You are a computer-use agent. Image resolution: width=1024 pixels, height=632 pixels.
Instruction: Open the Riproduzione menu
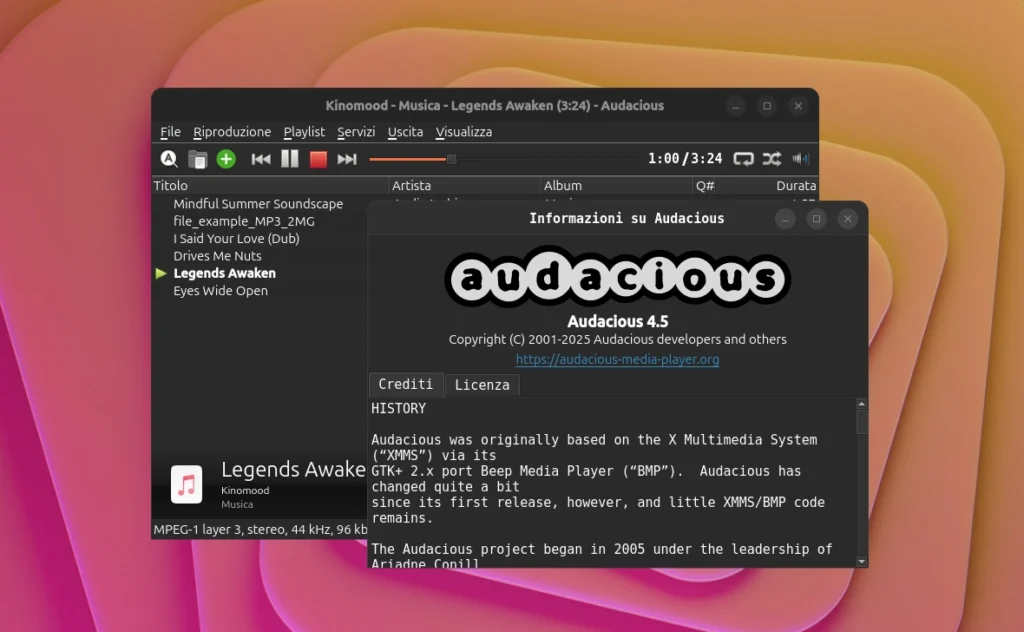pyautogui.click(x=232, y=131)
